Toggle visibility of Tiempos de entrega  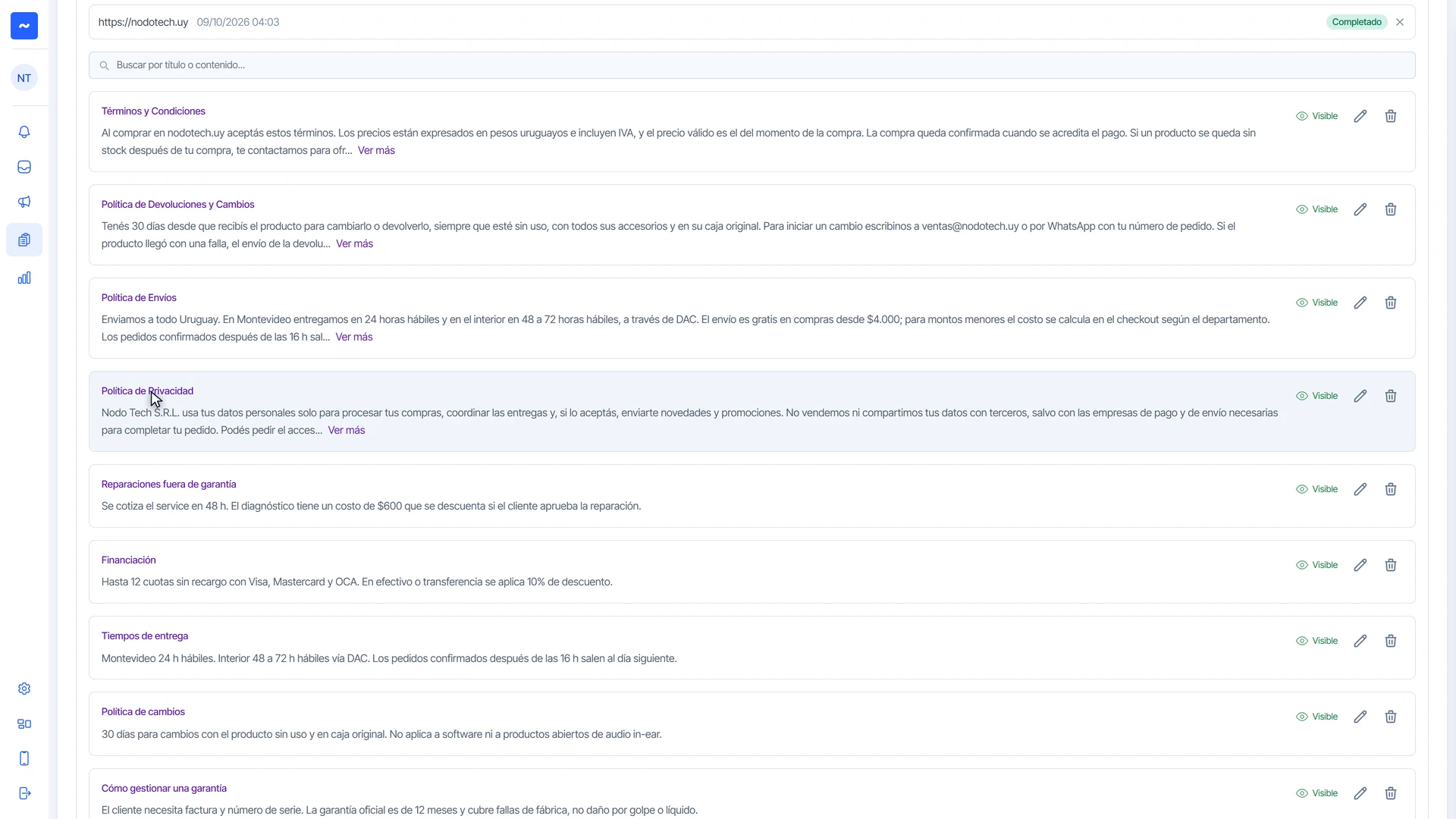coord(1316,641)
